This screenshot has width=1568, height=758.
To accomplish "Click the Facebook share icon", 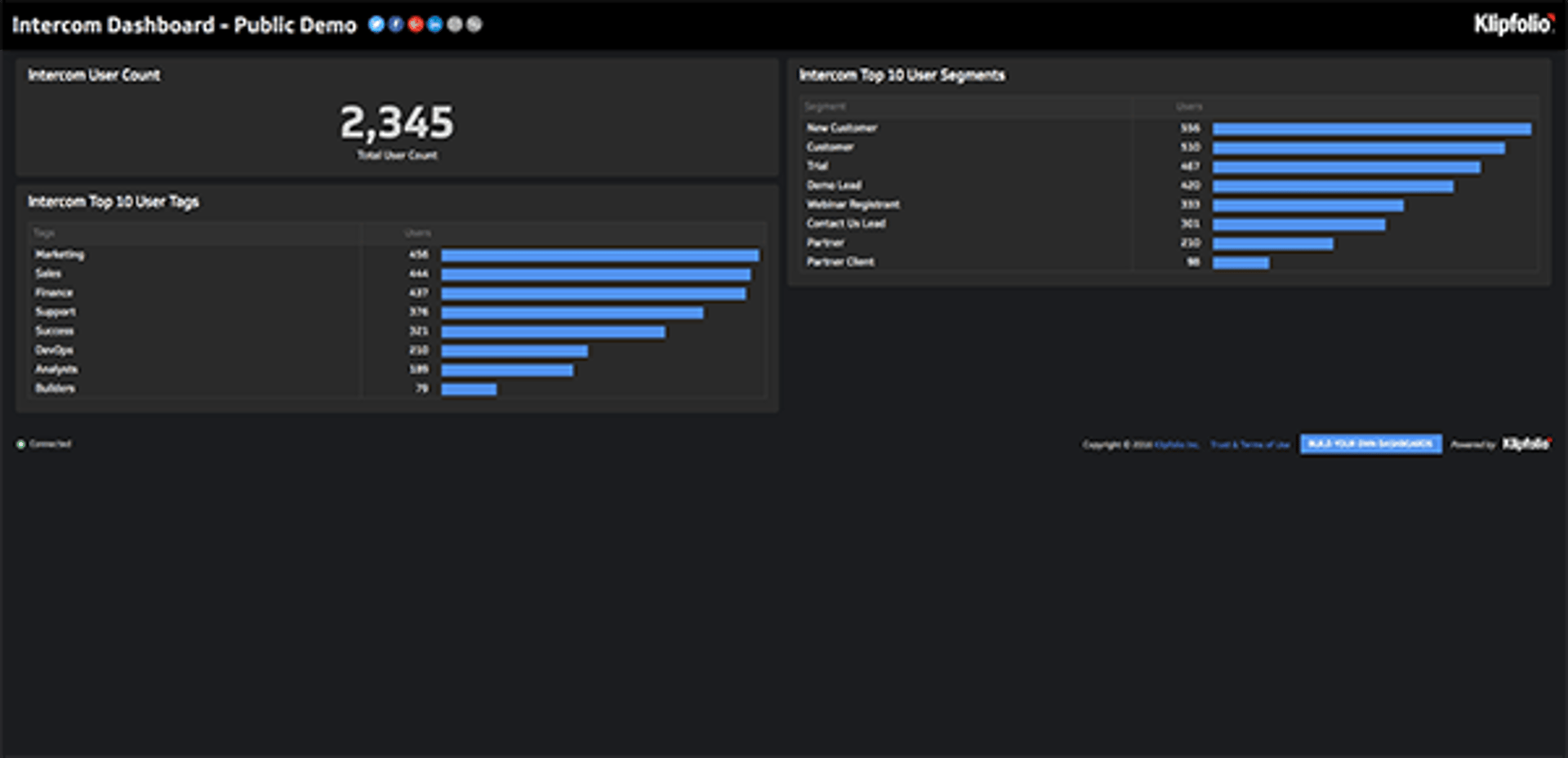I will click(x=395, y=25).
